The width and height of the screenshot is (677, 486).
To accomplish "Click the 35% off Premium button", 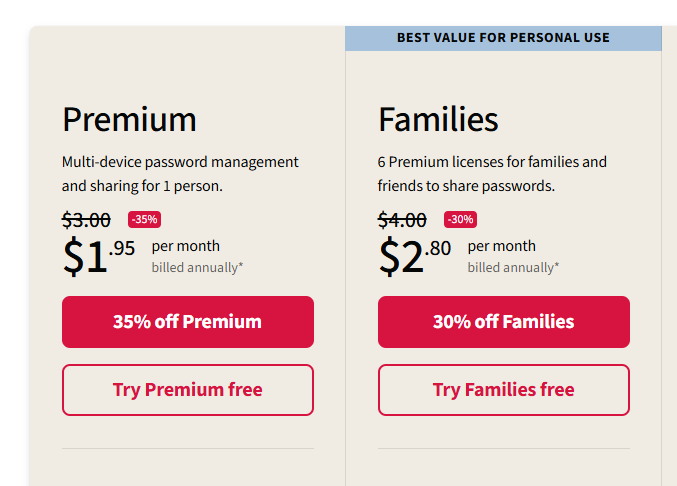I will (188, 322).
